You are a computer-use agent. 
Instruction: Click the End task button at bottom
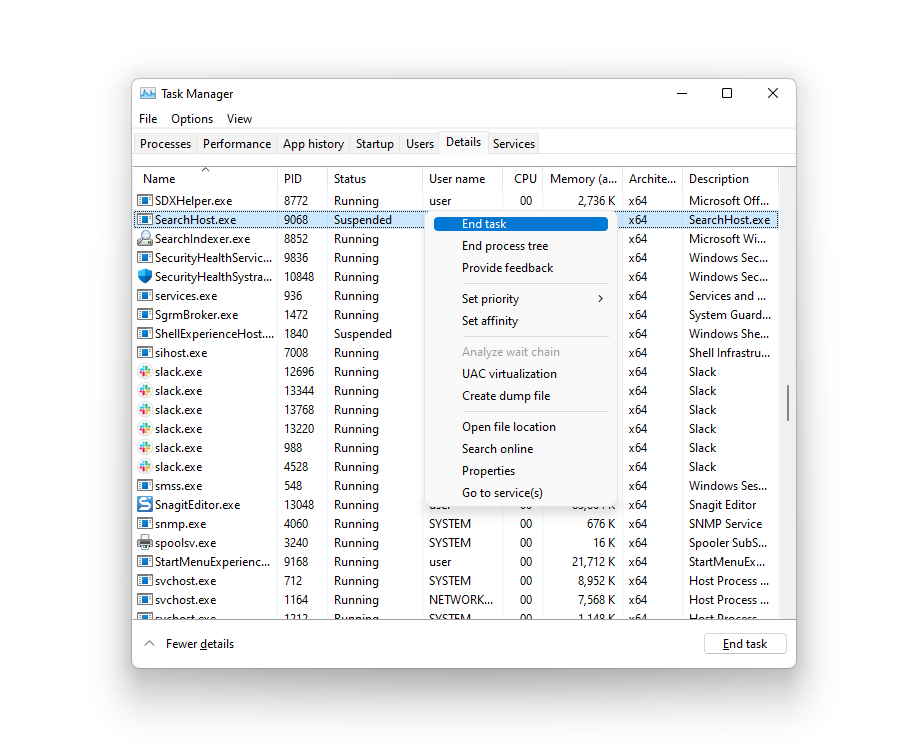(x=745, y=644)
